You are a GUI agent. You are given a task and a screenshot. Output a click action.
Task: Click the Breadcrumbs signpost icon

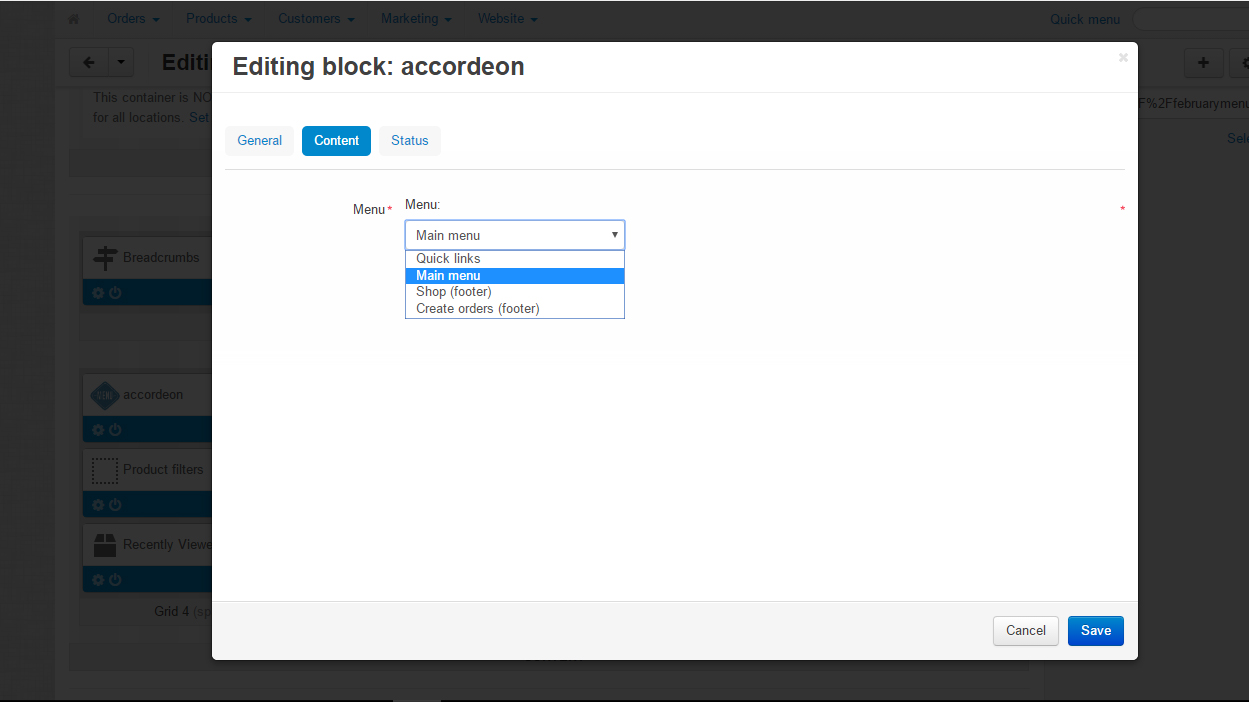pyautogui.click(x=105, y=258)
